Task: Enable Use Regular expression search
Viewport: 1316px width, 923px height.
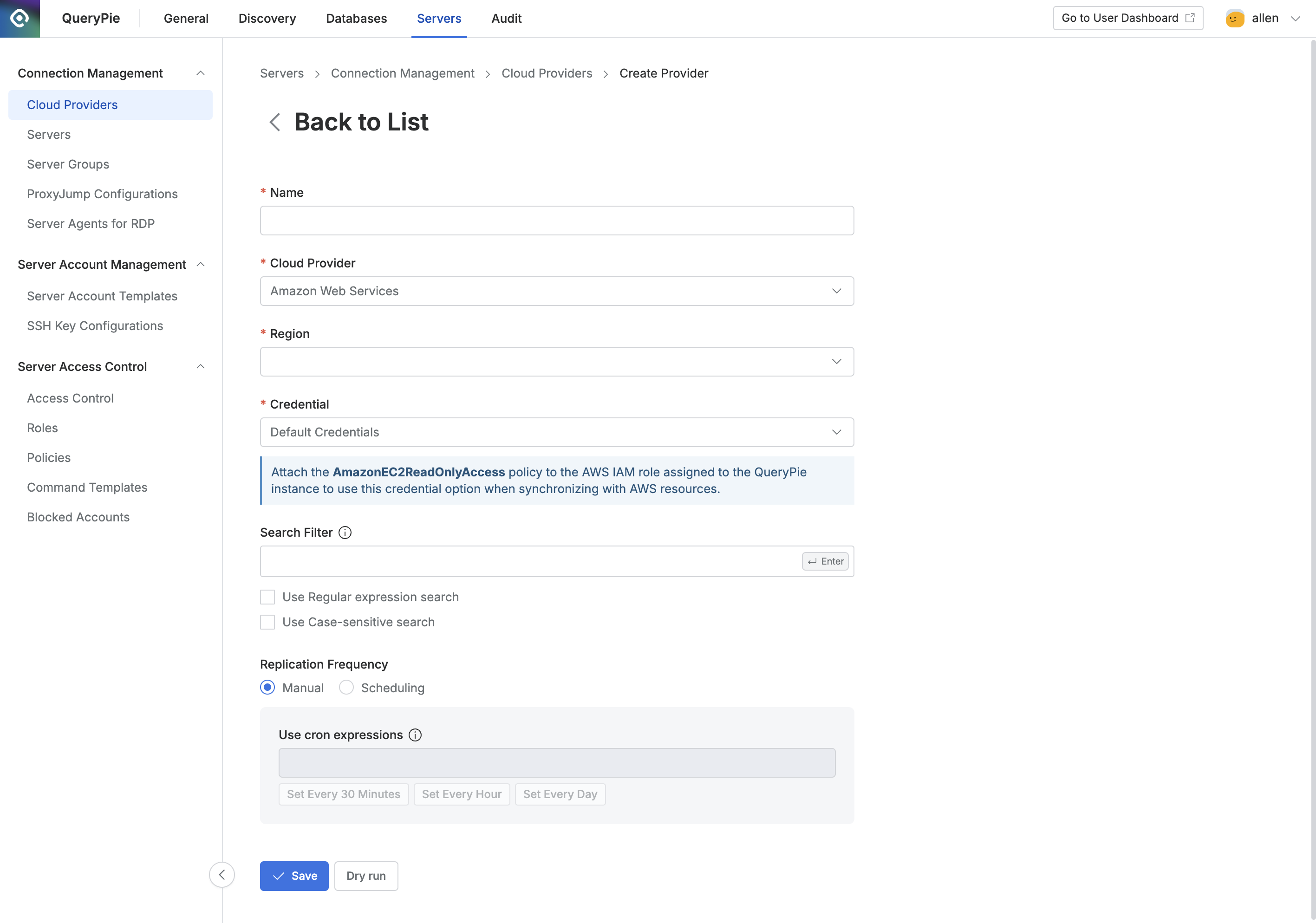Action: click(x=267, y=597)
